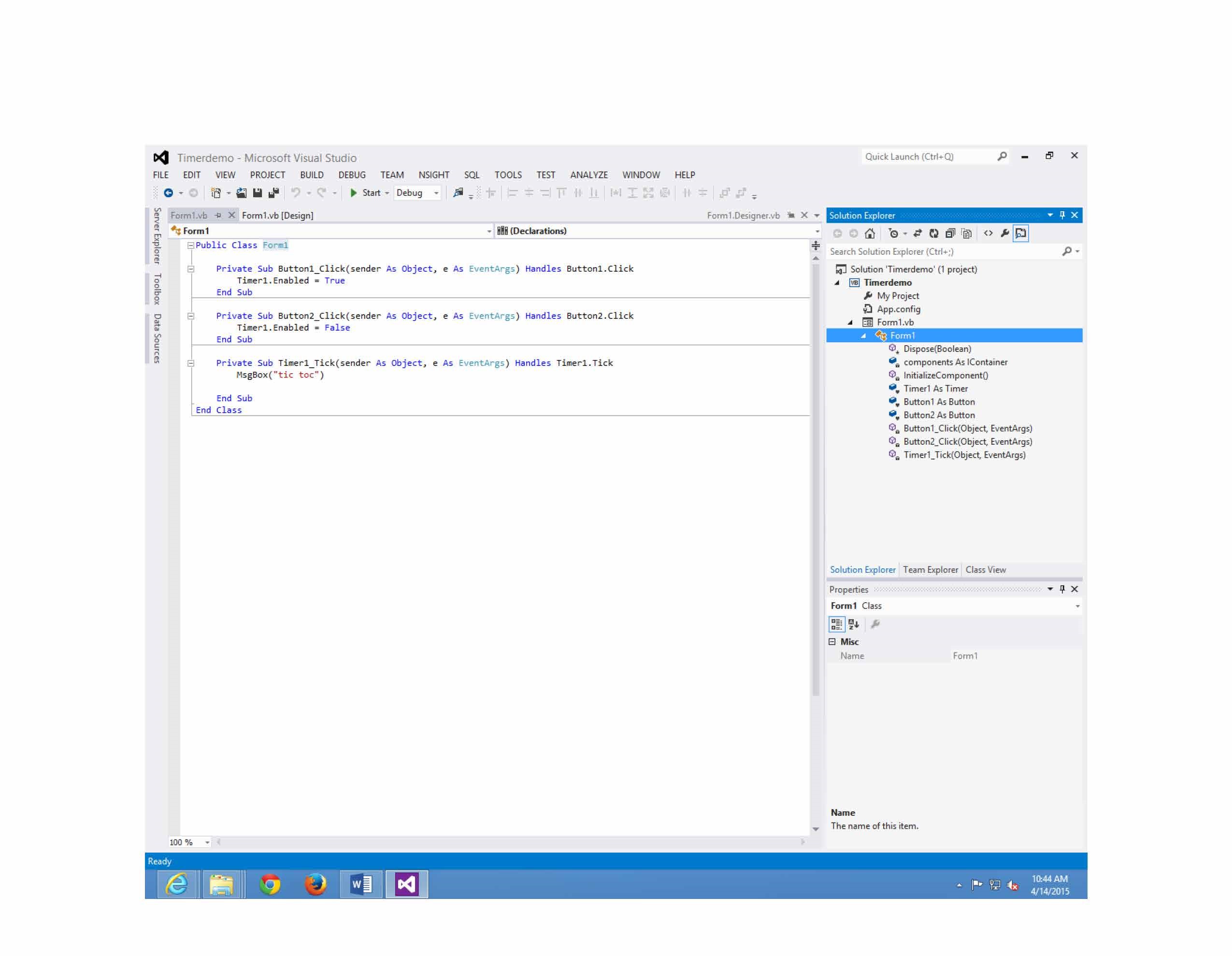Screen dimensions: 1232x956
Task: Click the Save All toolbar icon
Action: [x=273, y=193]
